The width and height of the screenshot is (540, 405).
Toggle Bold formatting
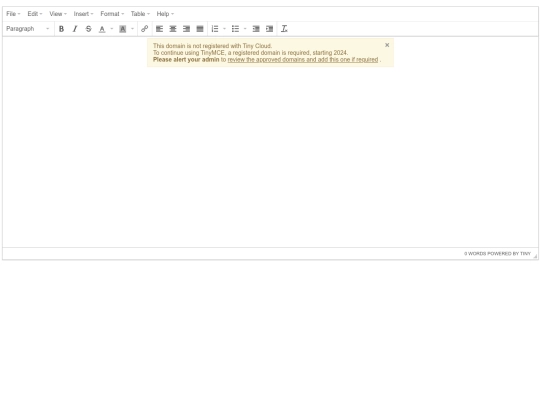coord(61,29)
